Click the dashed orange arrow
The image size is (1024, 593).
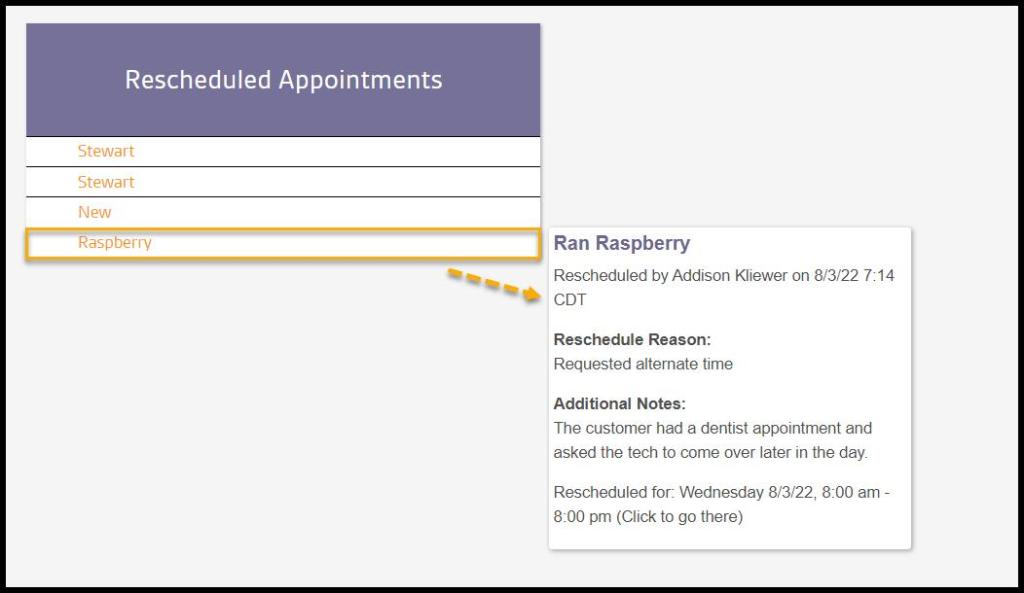click(493, 283)
